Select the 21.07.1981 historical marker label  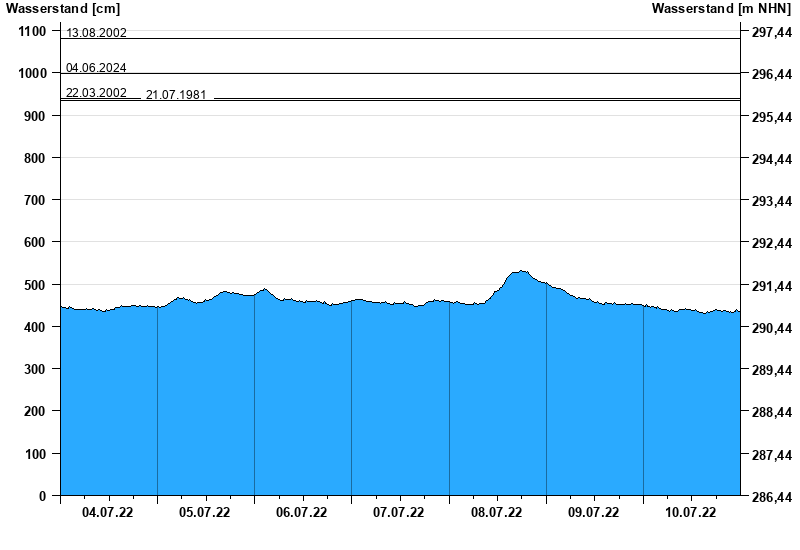point(176,95)
